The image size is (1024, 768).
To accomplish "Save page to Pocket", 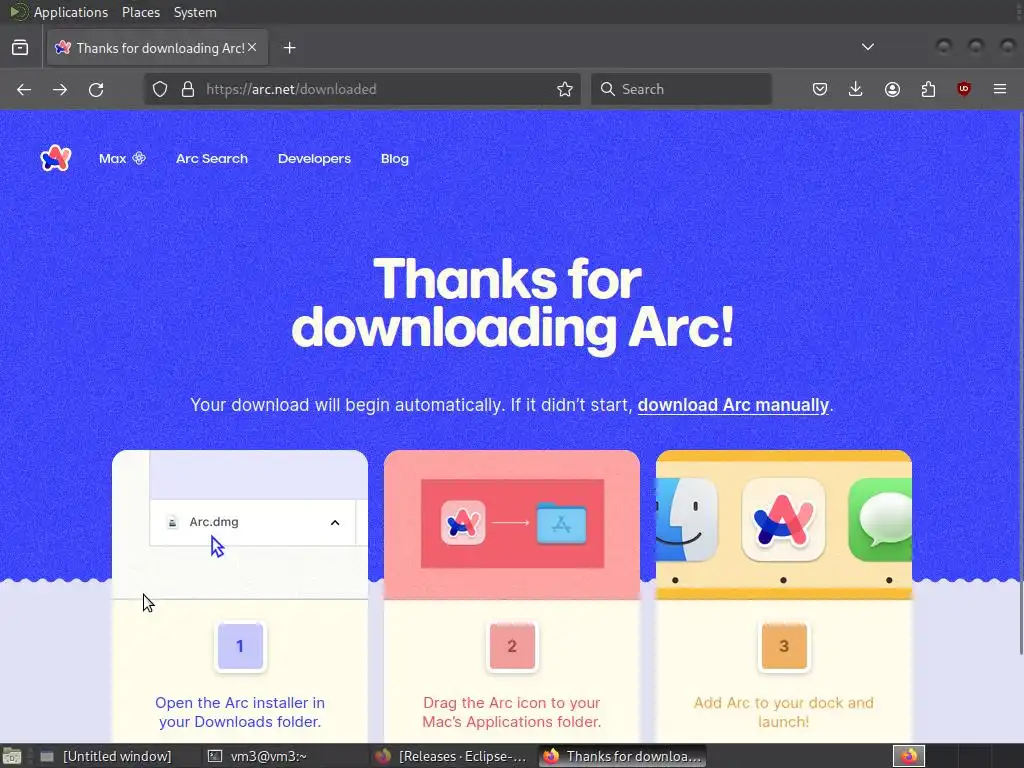I will click(820, 89).
